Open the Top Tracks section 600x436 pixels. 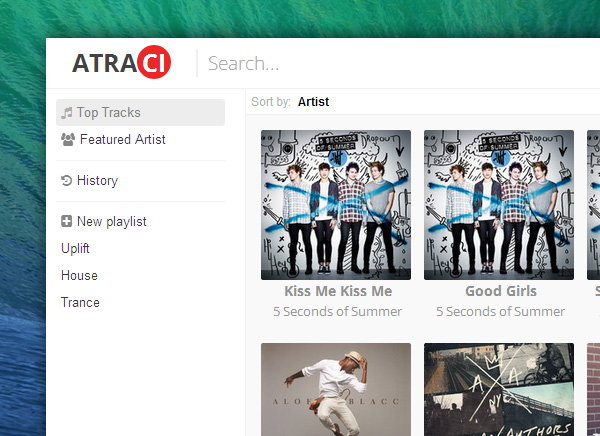click(x=140, y=113)
